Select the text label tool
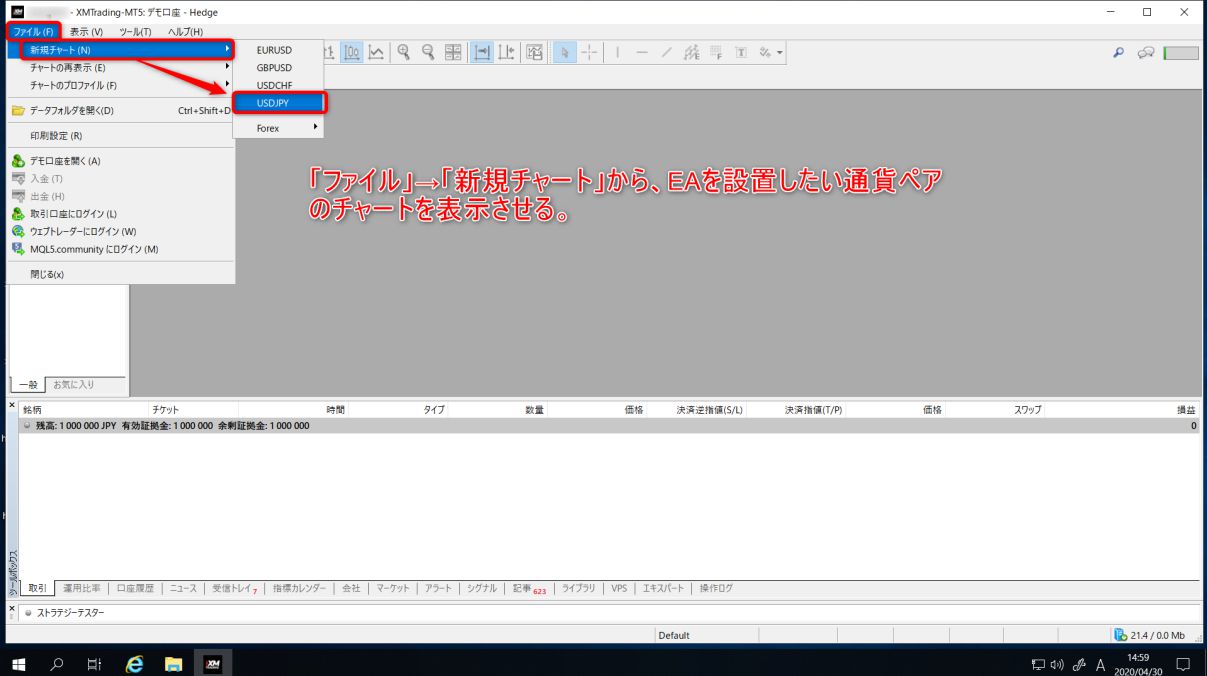This screenshot has height=676, width=1207. point(741,52)
